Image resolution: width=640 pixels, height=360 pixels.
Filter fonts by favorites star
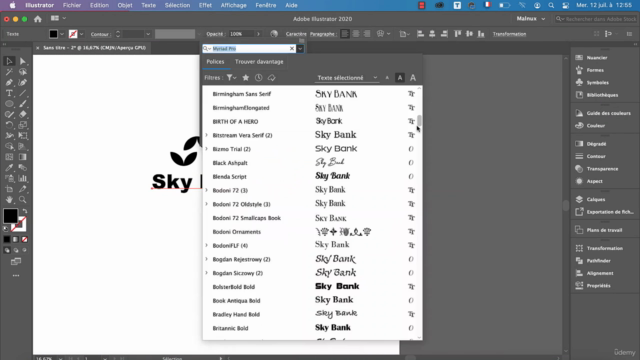[x=246, y=78]
